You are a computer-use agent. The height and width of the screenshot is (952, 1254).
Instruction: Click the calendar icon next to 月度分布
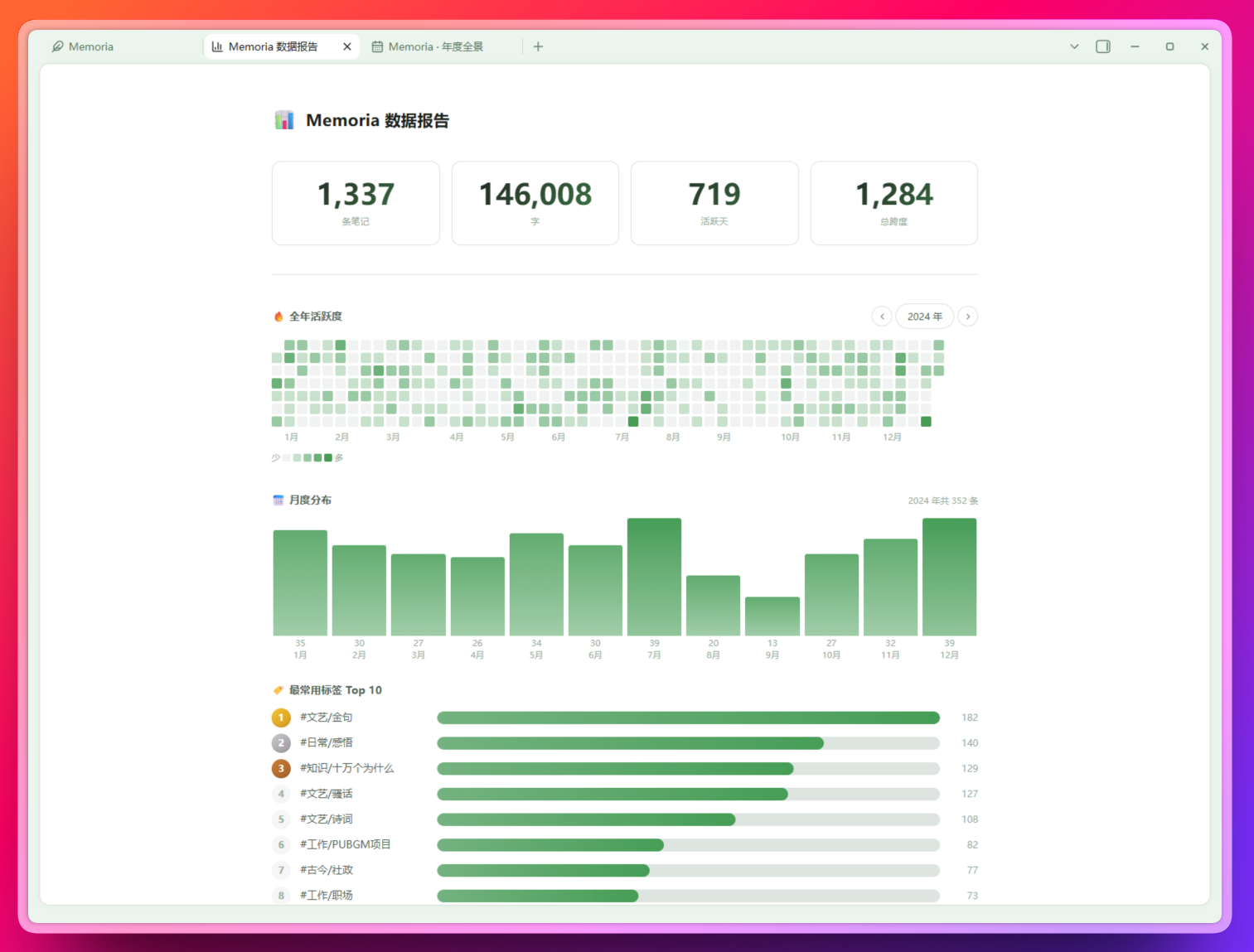pos(278,500)
